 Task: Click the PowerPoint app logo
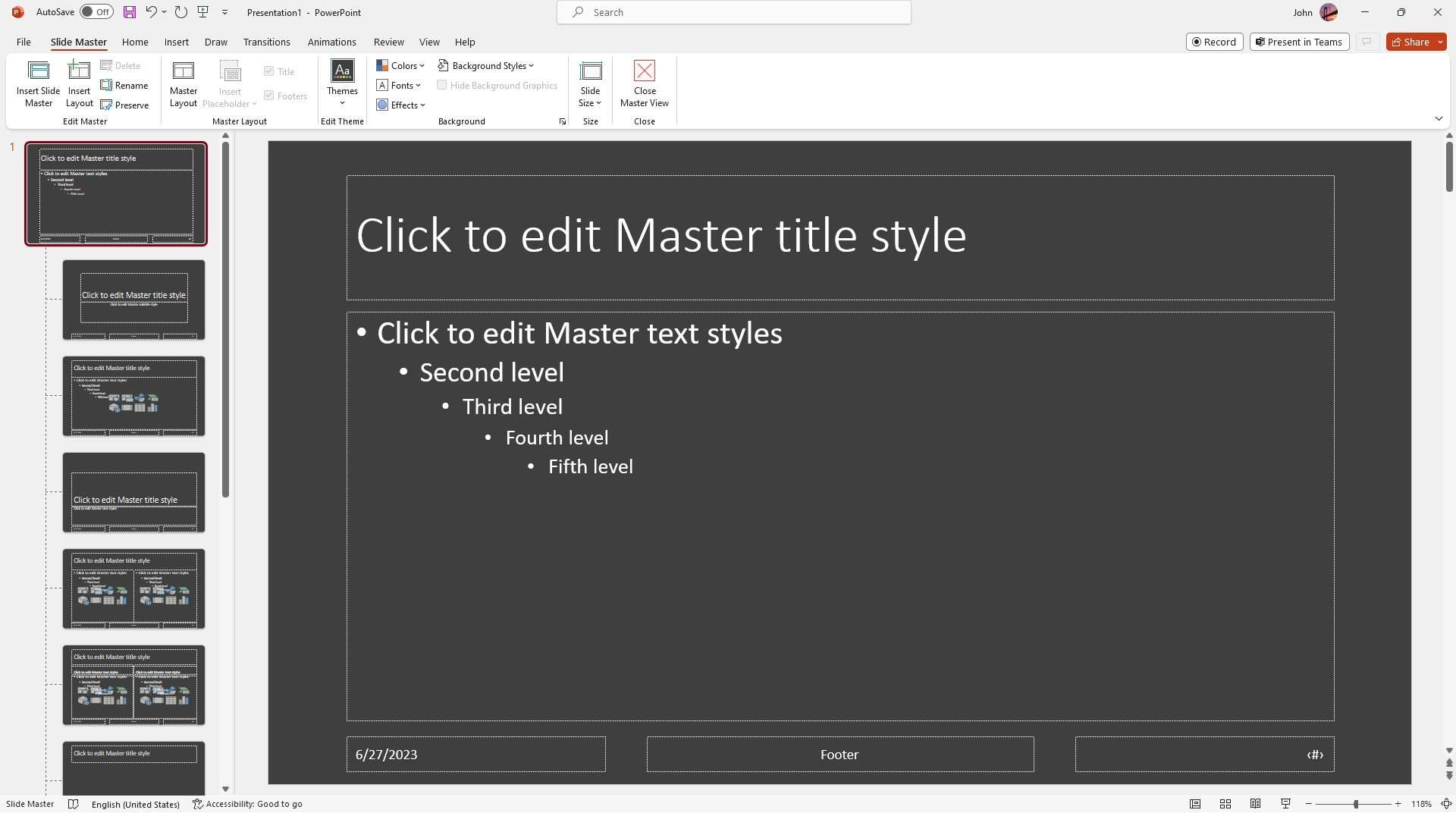click(x=17, y=12)
